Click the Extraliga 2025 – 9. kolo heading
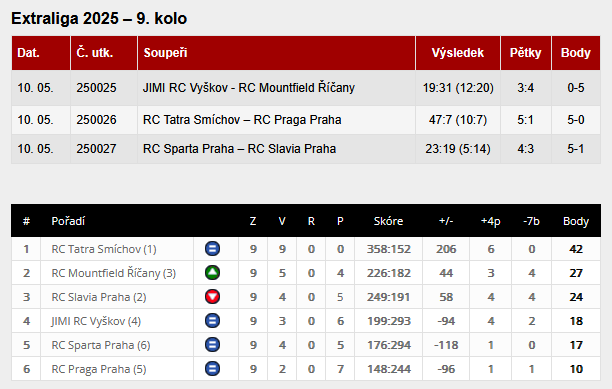The height and width of the screenshot is (389, 612). 99,18
